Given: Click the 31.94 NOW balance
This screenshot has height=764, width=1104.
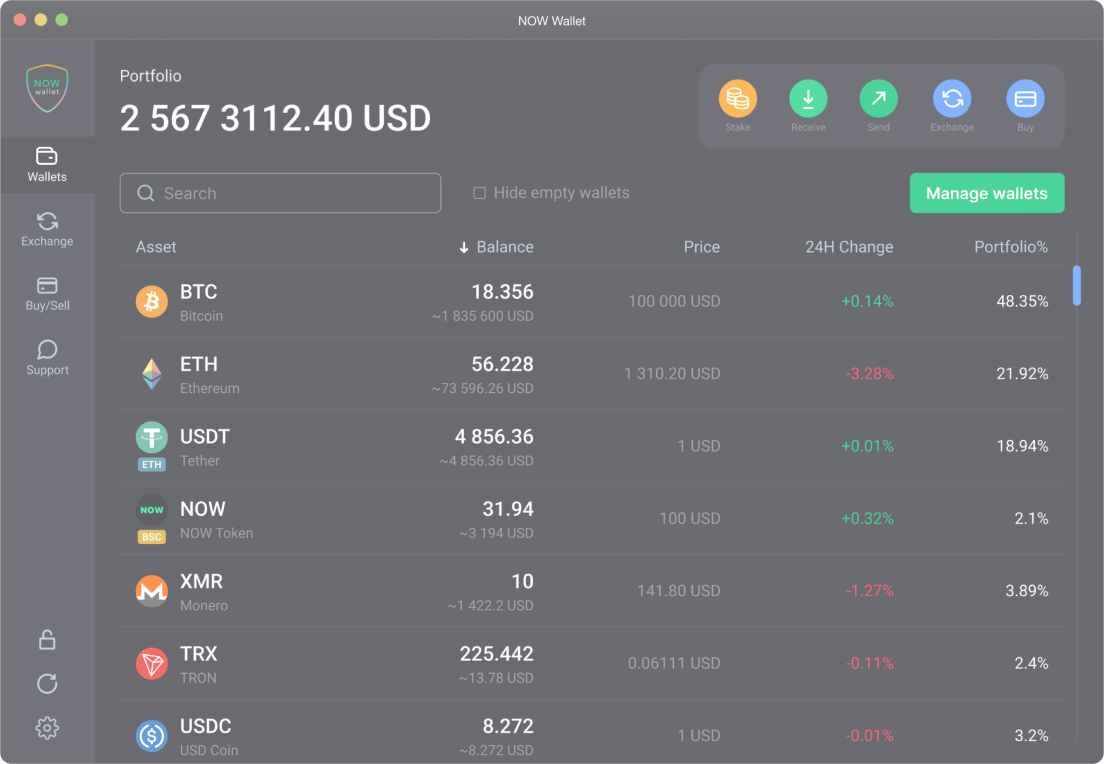Looking at the screenshot, I should click(x=508, y=510).
